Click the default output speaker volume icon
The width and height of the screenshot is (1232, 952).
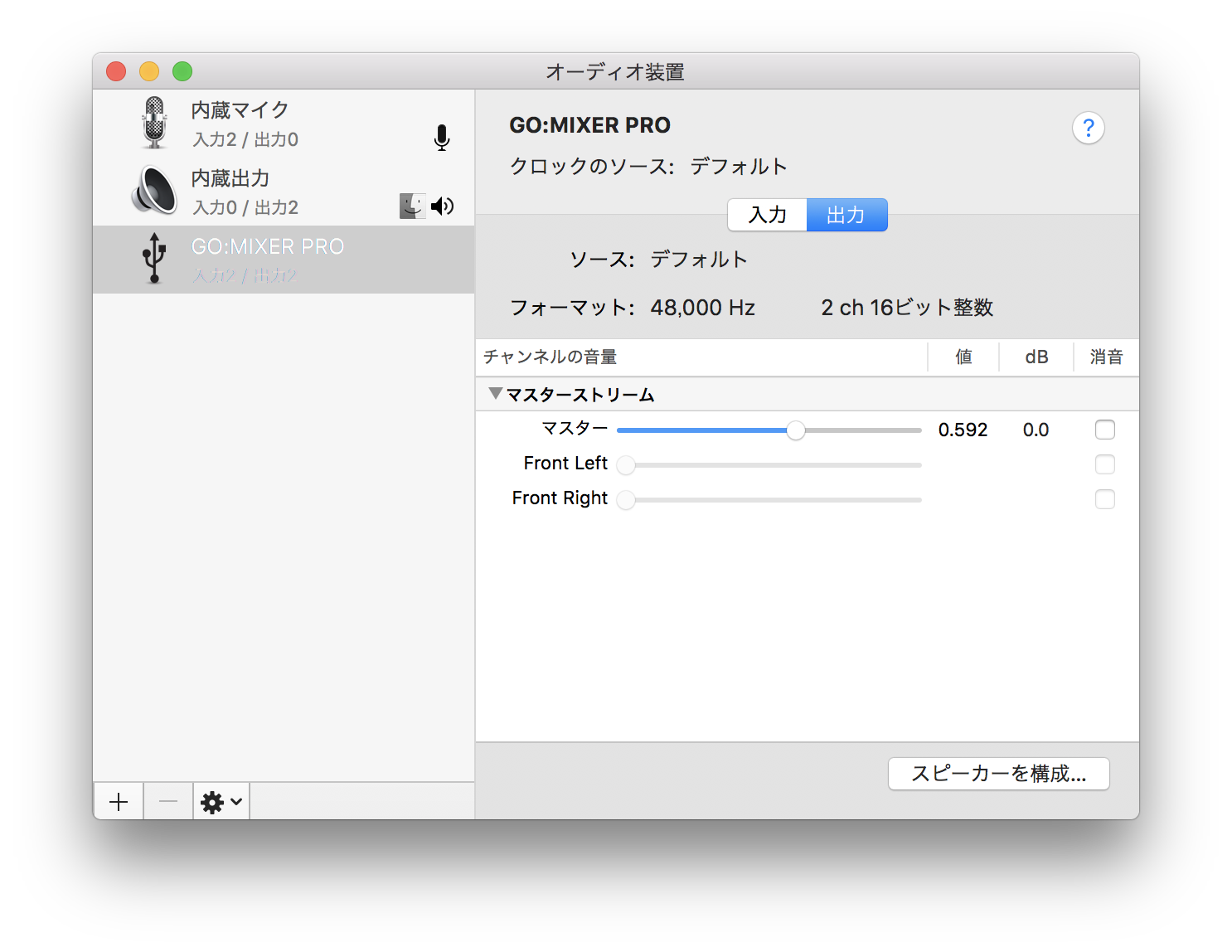[443, 206]
